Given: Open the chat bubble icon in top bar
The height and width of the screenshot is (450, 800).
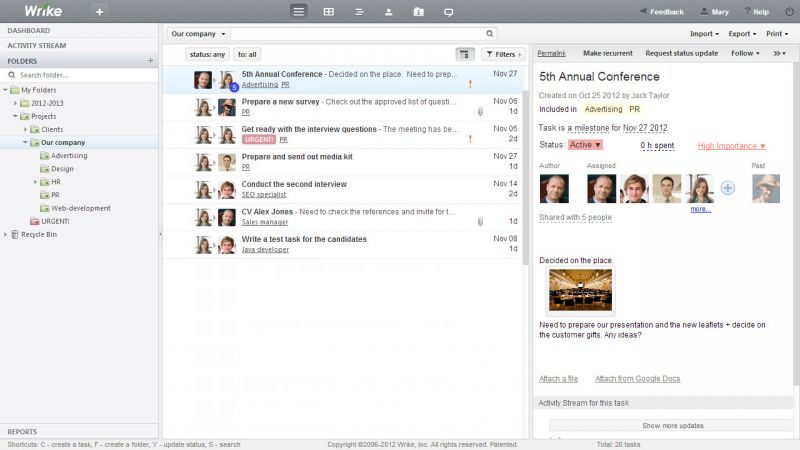Looking at the screenshot, I should point(448,12).
